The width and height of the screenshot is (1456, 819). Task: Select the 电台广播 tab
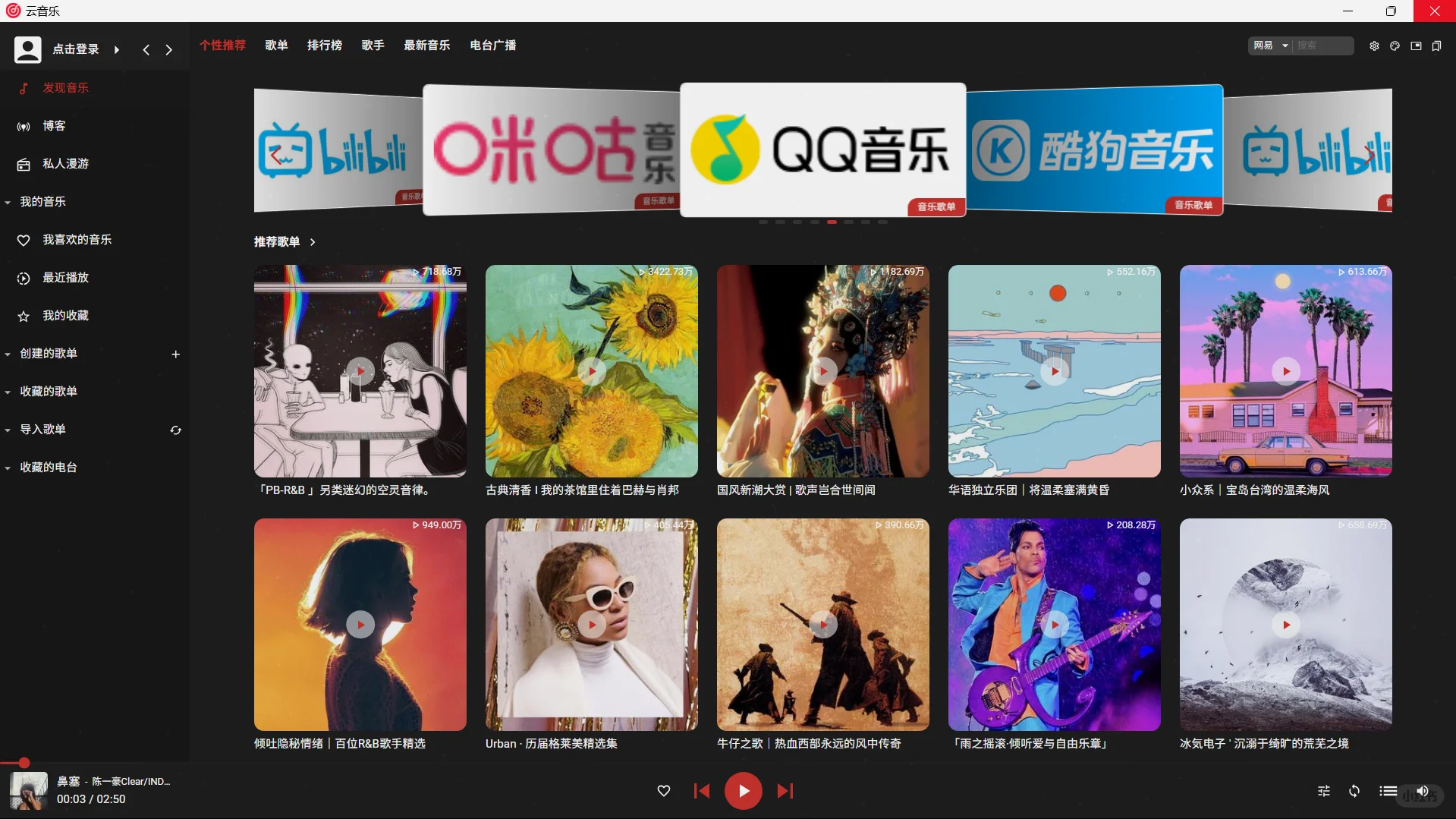493,46
